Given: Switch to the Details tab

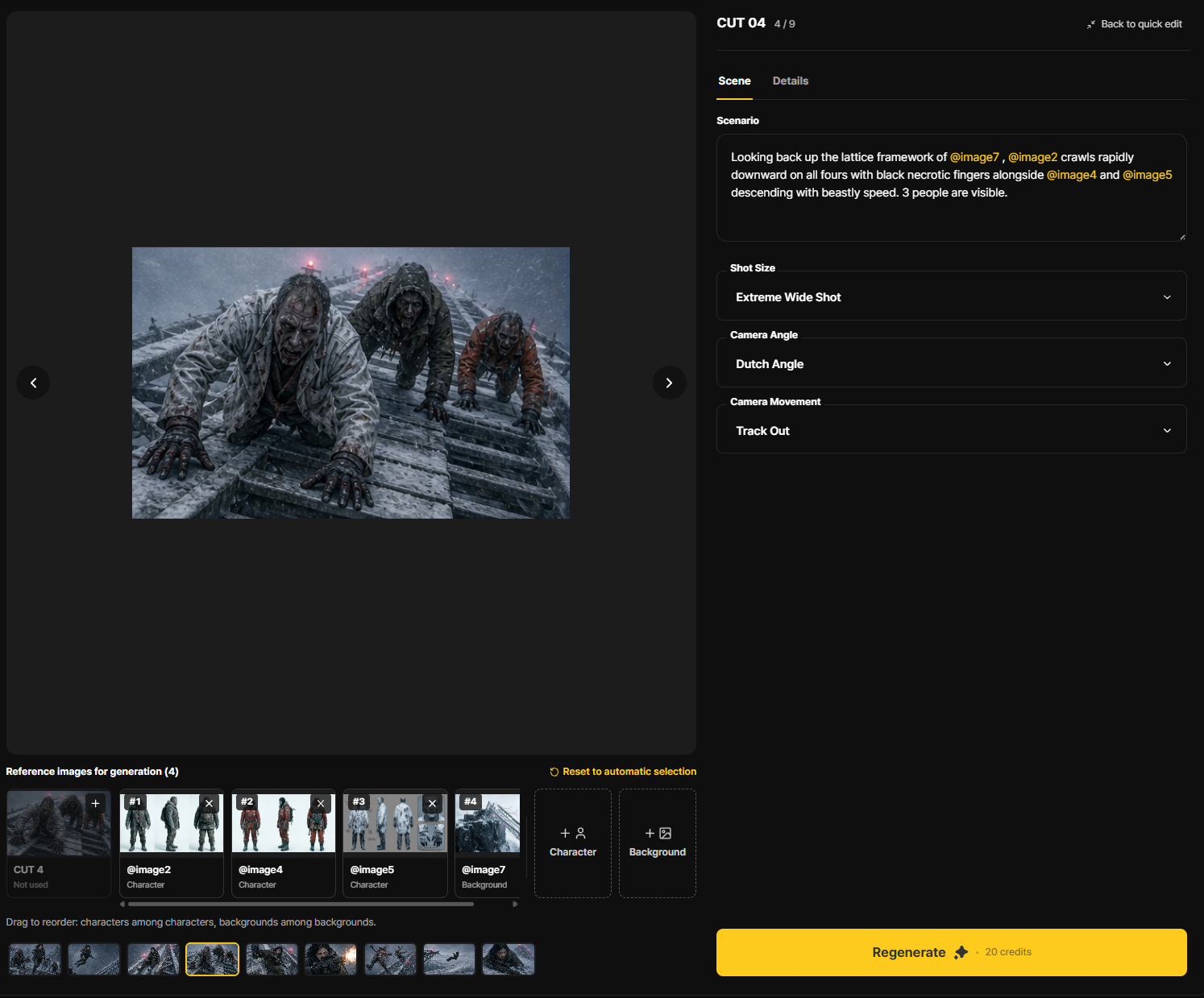Looking at the screenshot, I should click(791, 81).
